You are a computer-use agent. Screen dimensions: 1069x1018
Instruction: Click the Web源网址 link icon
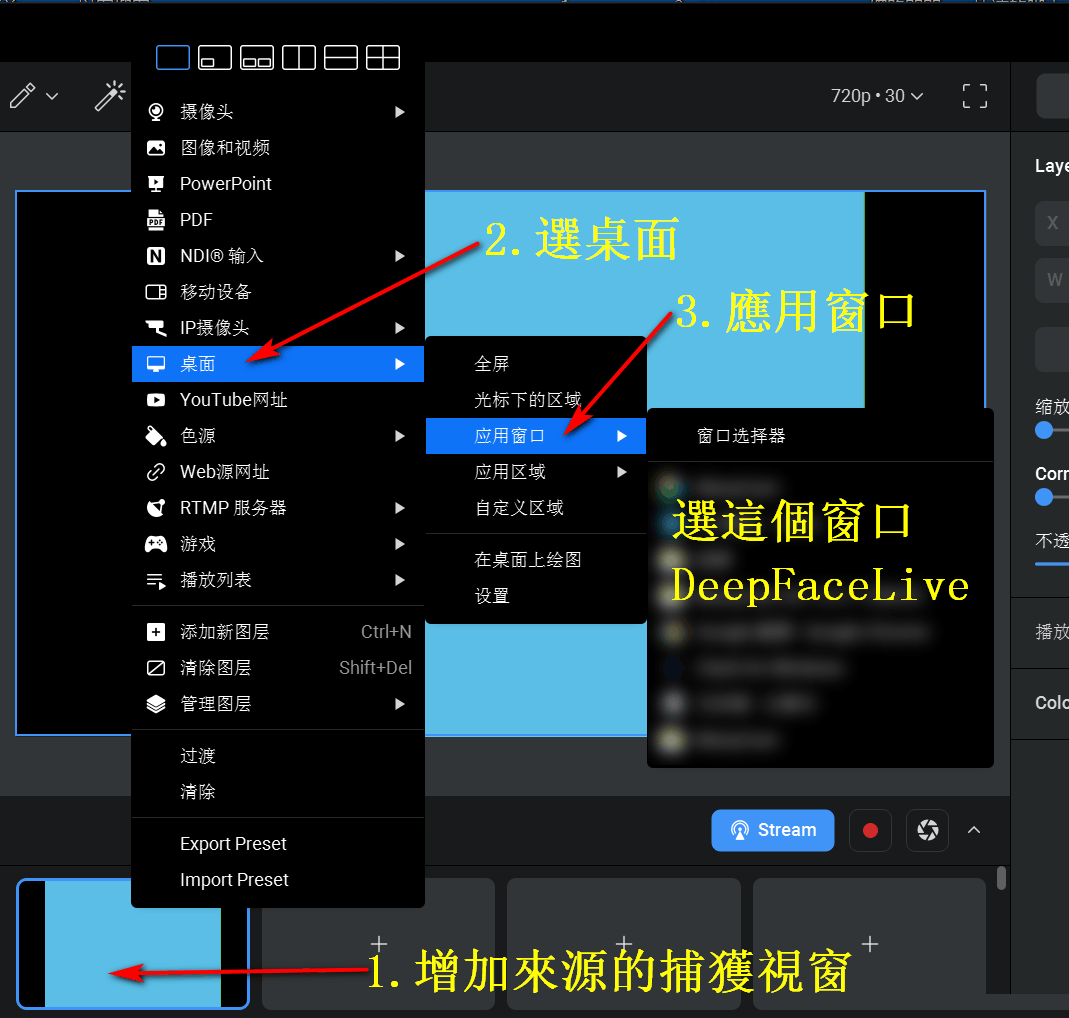pos(156,472)
